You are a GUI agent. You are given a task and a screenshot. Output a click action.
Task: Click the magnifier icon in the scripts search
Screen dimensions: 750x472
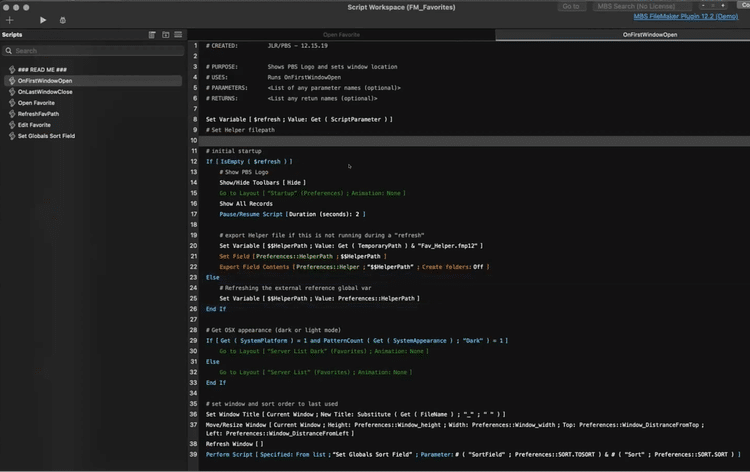click(9, 51)
